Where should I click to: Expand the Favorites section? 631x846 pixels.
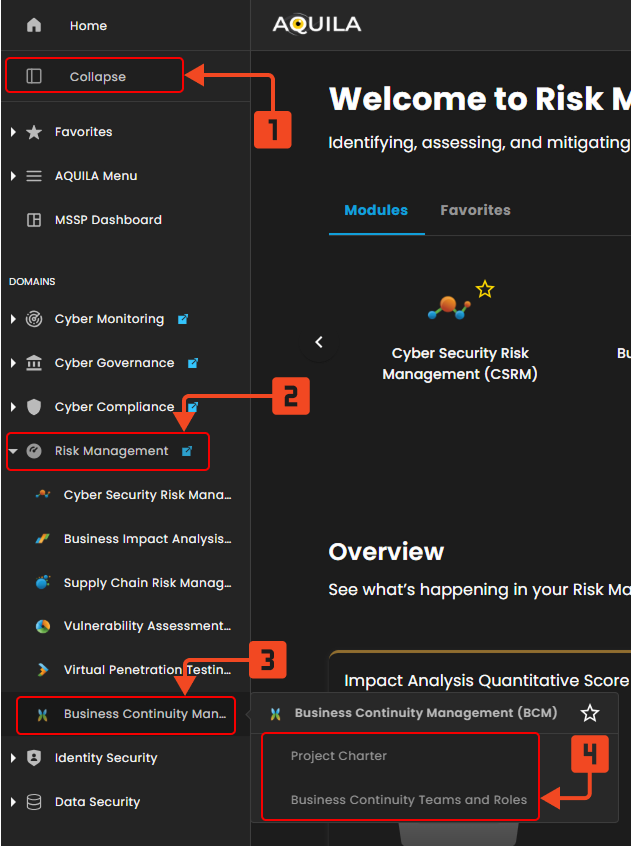tap(13, 132)
